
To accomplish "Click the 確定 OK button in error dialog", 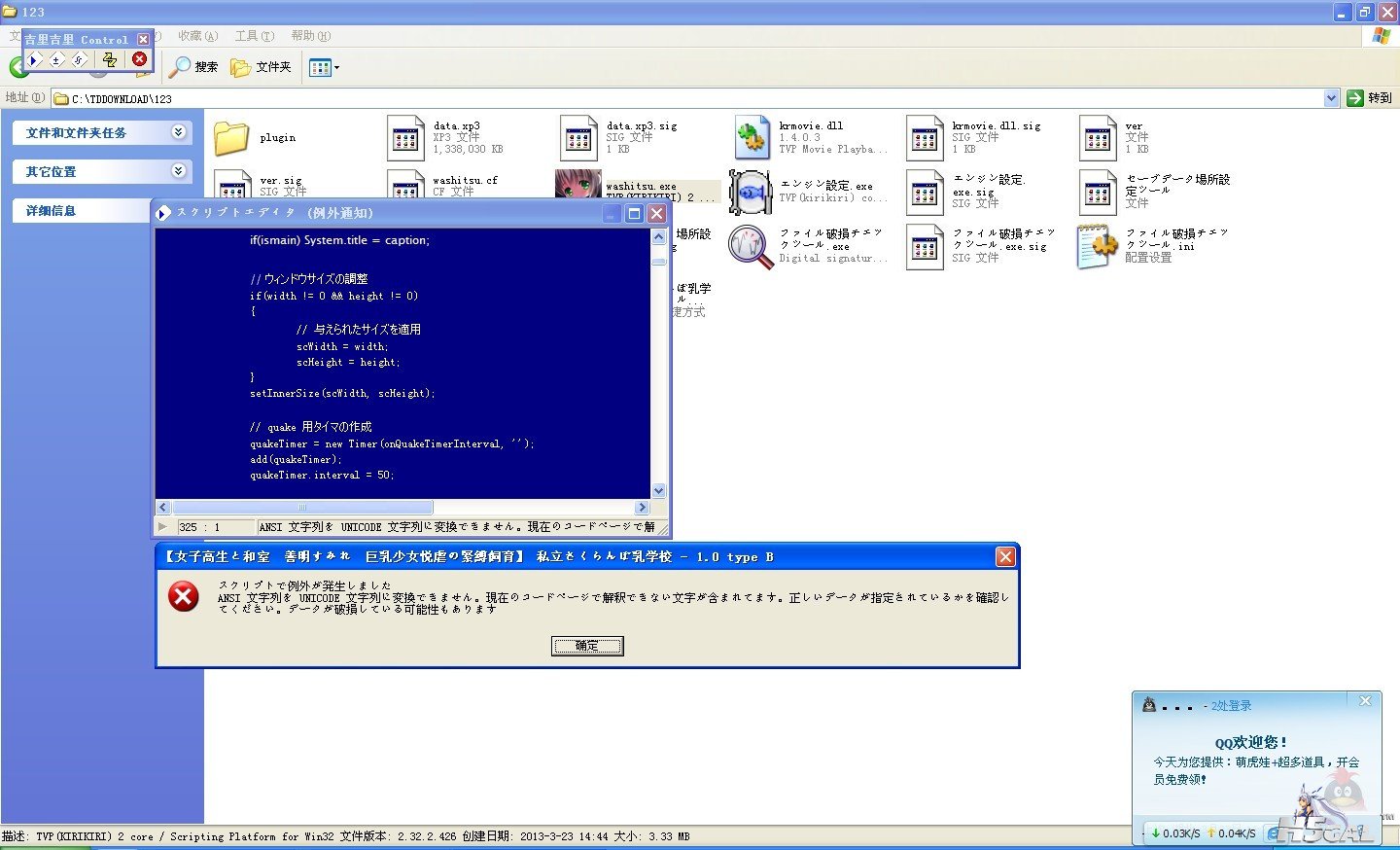I will tap(587, 646).
